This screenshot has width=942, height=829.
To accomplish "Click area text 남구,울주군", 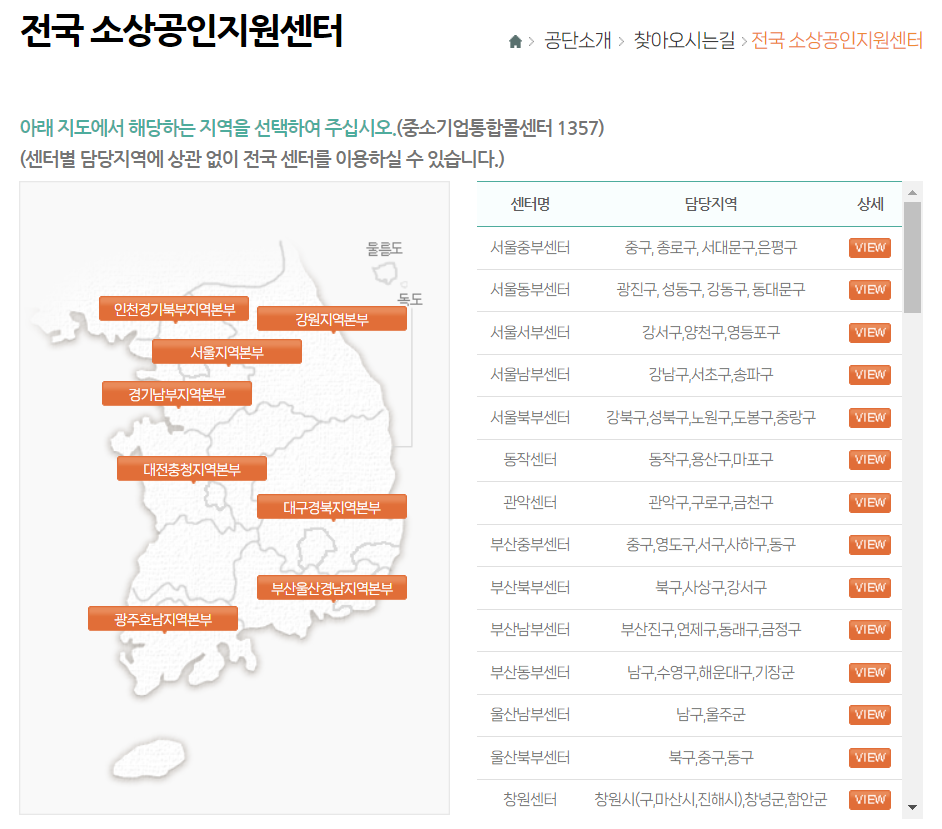I will tap(711, 715).
